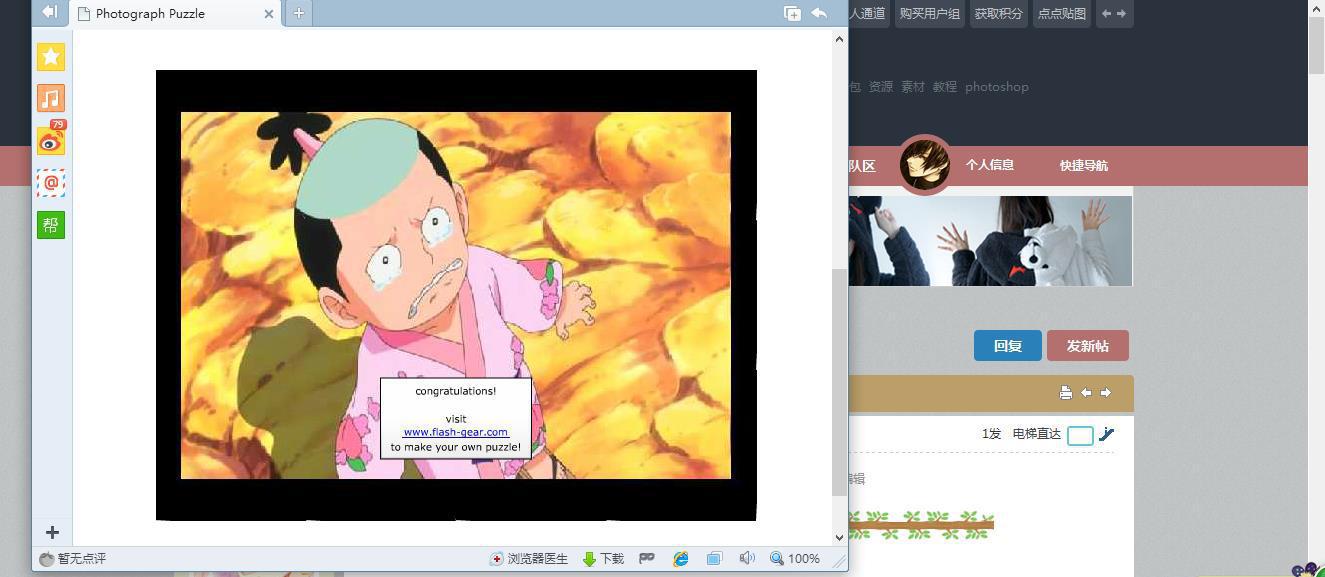Click the green 帮 help sidebar icon
The image size is (1325, 577).
(x=51, y=224)
